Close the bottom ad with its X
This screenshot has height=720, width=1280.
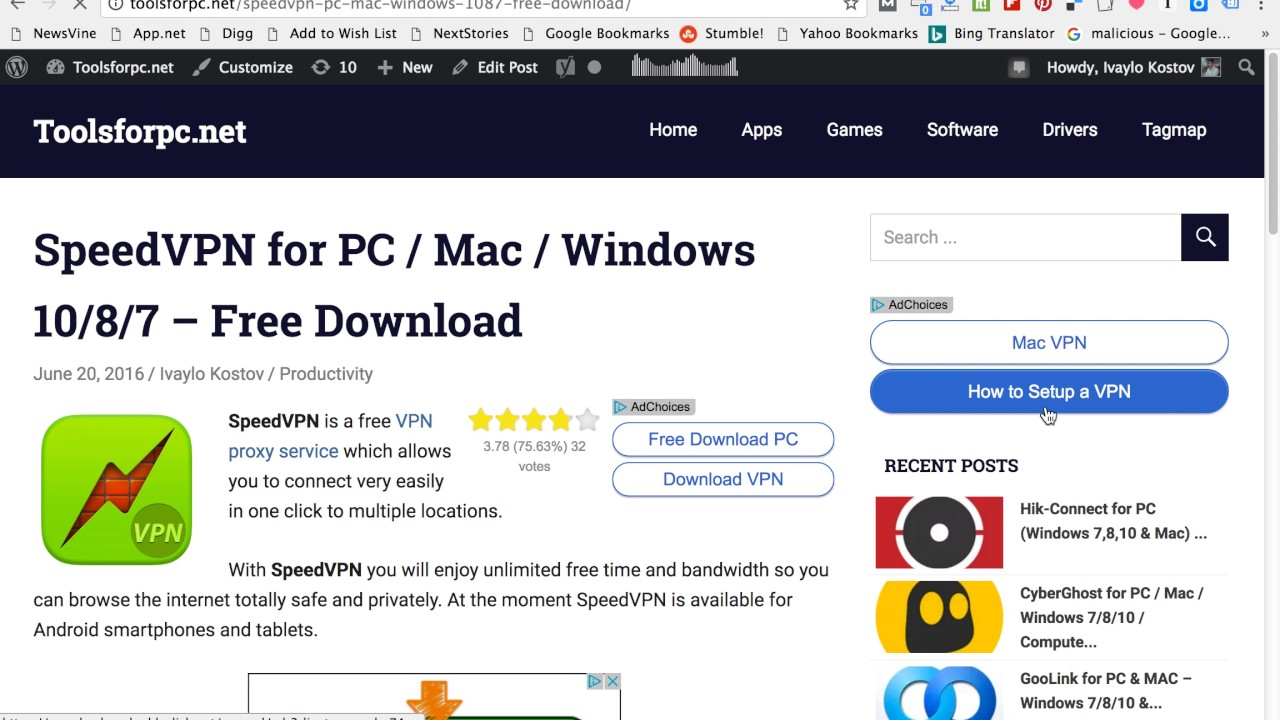pos(612,682)
